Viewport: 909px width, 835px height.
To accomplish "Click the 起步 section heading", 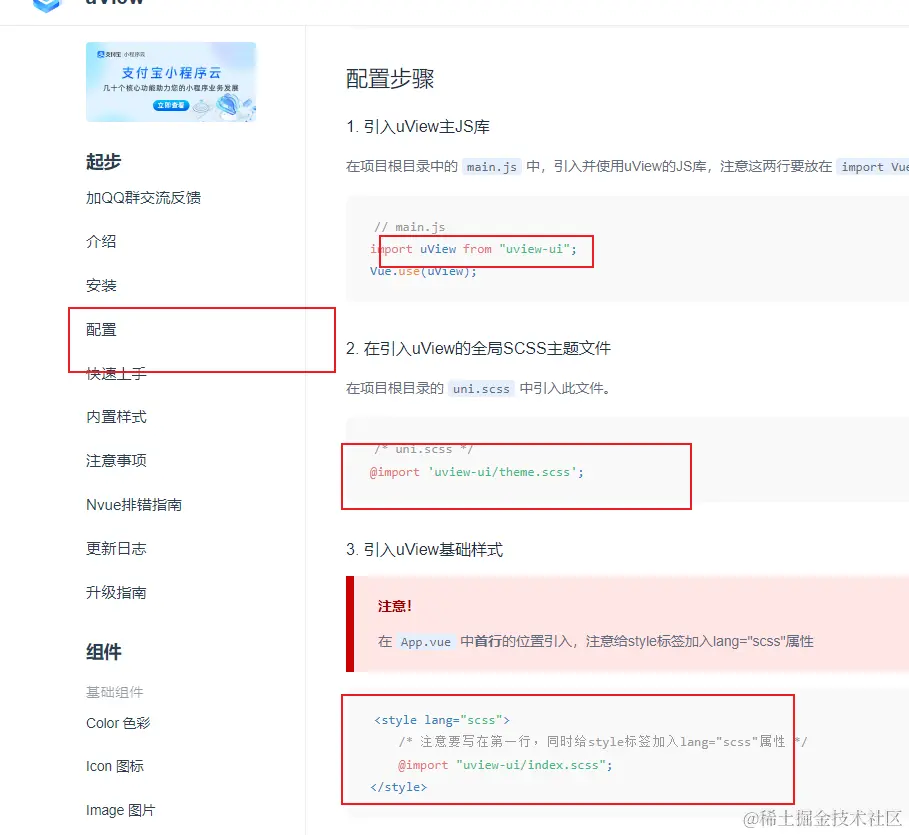I will click(x=103, y=162).
